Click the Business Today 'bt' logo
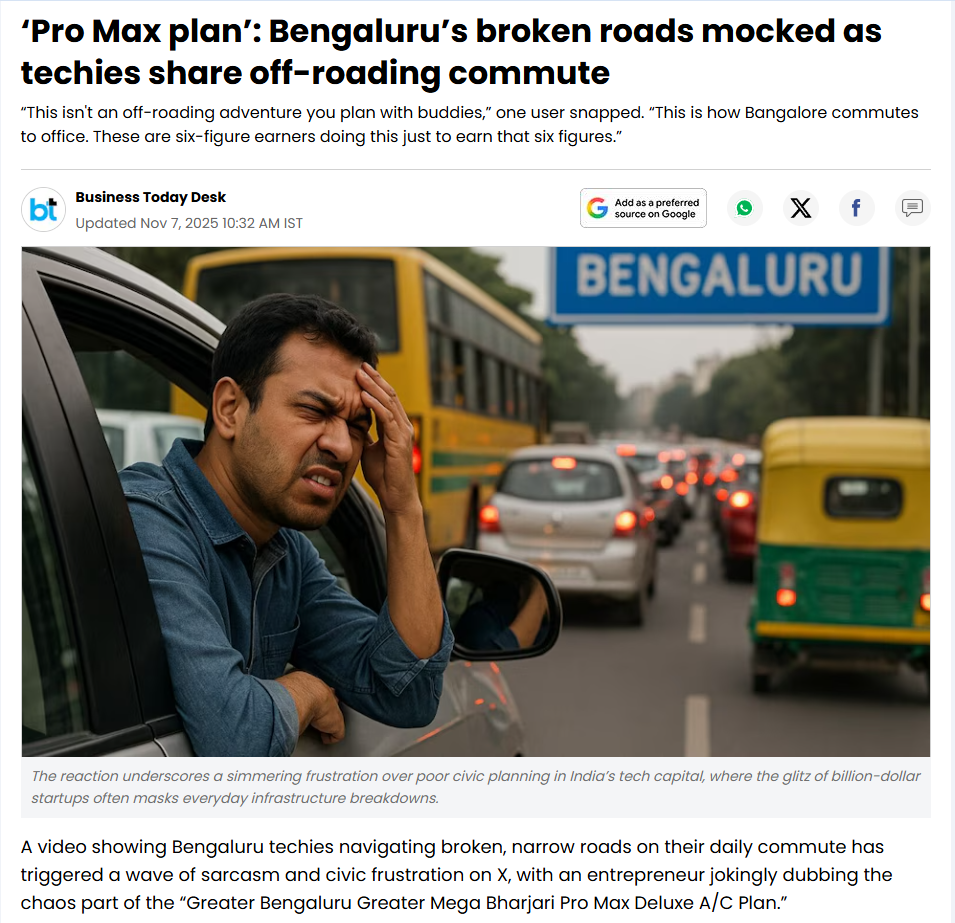 point(43,210)
